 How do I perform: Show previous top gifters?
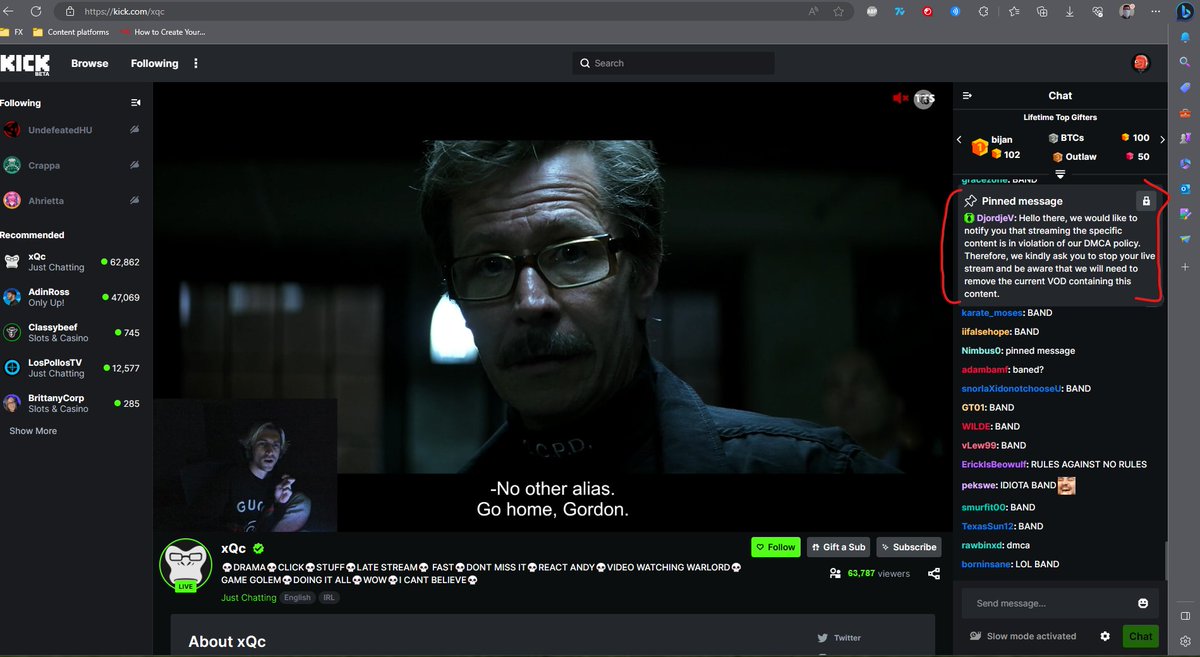(958, 139)
